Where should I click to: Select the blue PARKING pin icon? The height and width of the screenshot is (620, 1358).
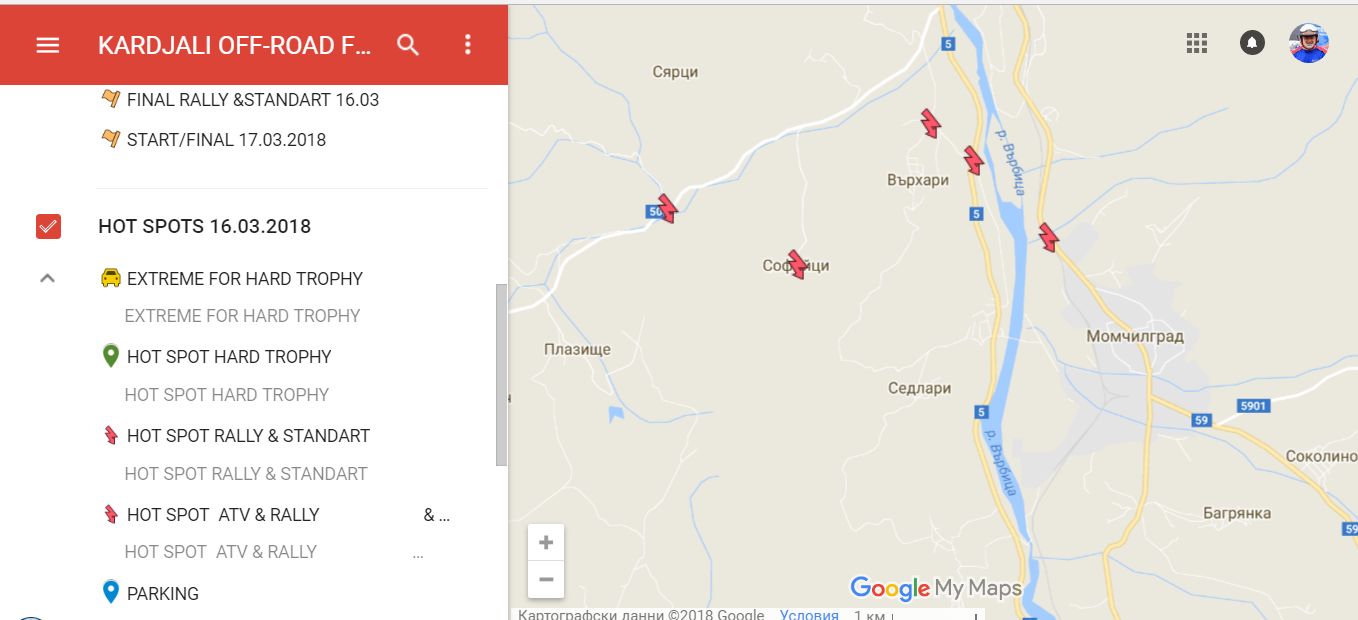pyautogui.click(x=110, y=592)
